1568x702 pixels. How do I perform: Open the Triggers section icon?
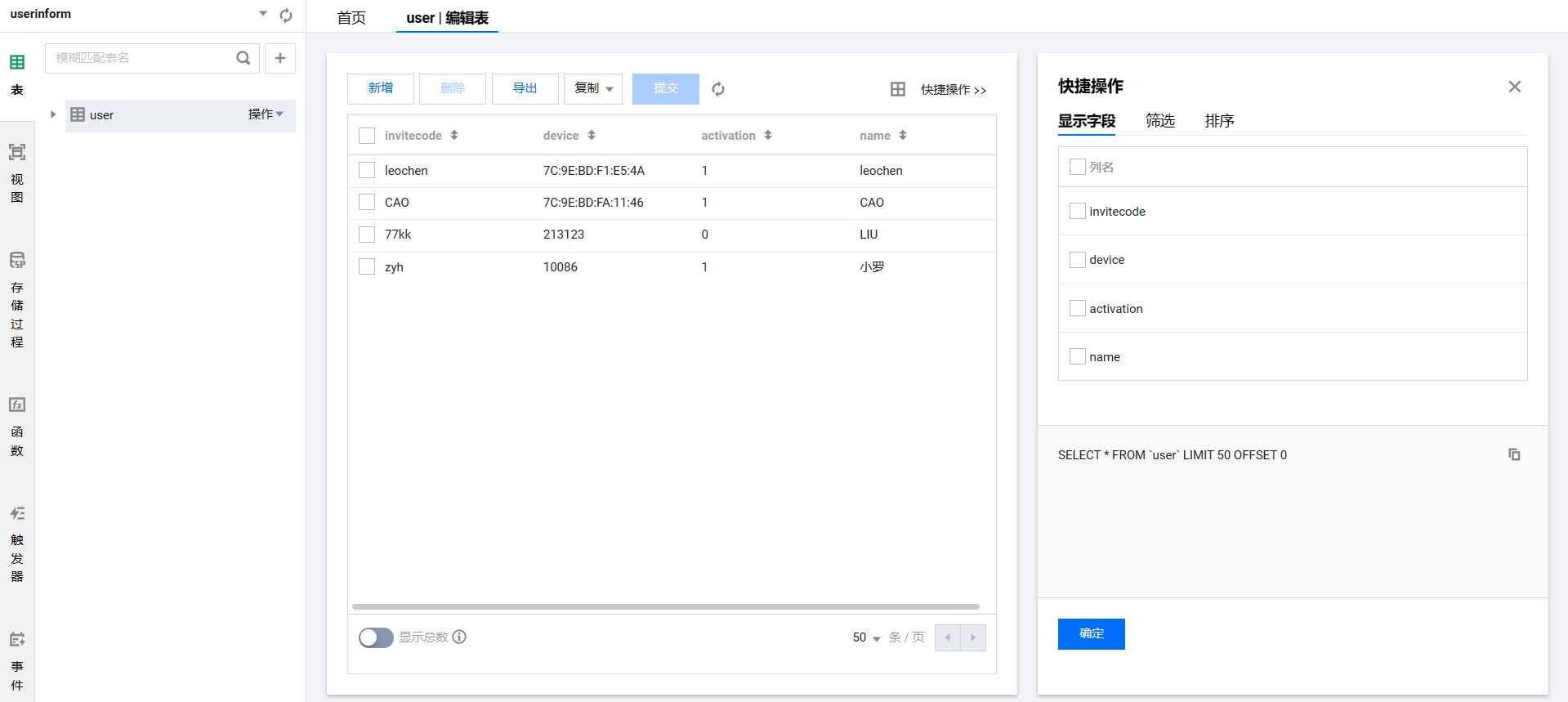click(x=17, y=513)
